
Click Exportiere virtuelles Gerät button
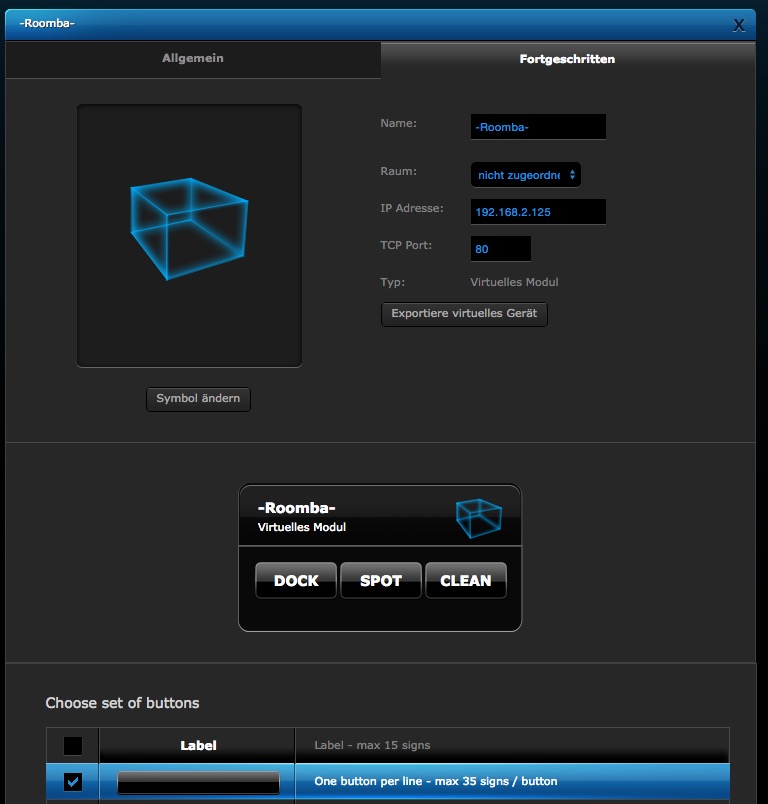[x=464, y=314]
